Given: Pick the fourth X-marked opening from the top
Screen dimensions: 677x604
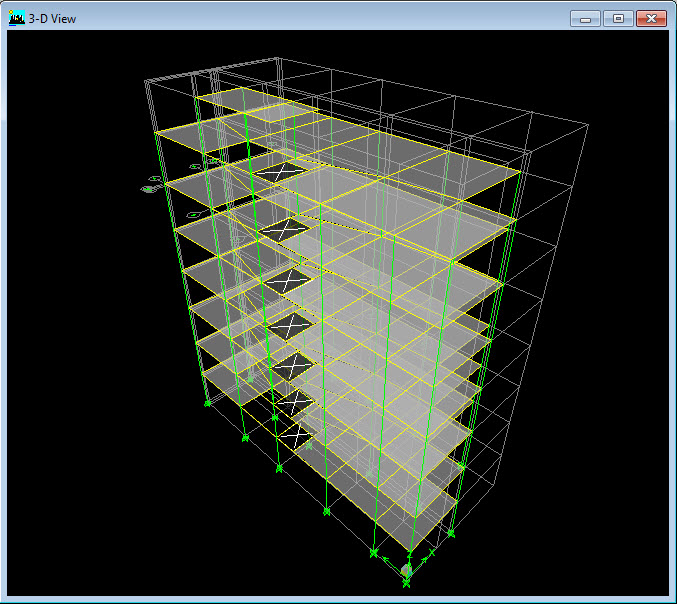Looking at the screenshot, I should pyautogui.click(x=289, y=324).
